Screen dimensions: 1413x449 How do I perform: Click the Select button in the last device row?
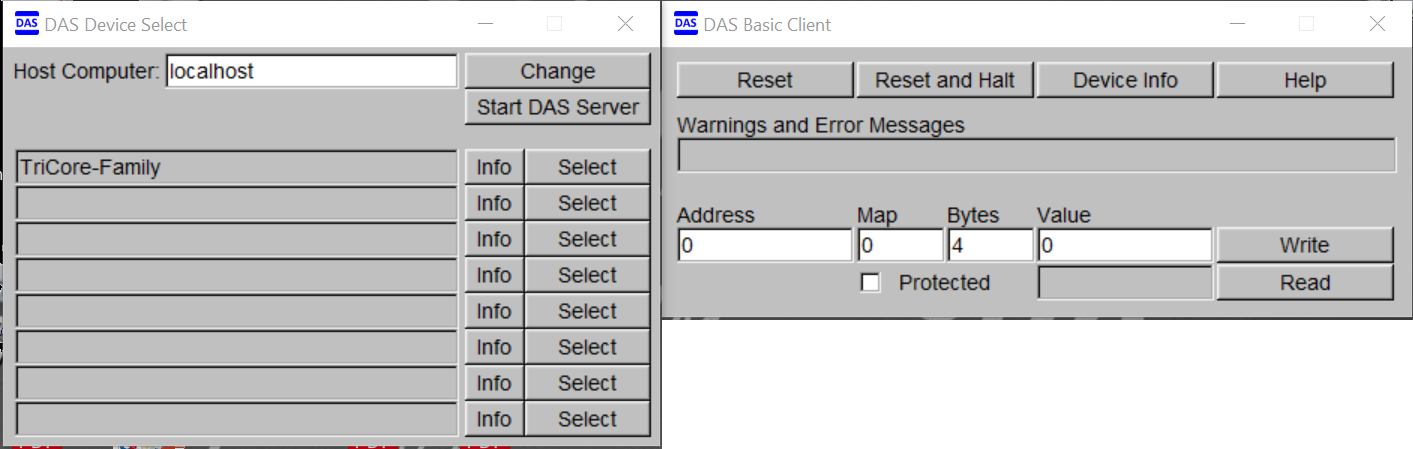coord(587,419)
